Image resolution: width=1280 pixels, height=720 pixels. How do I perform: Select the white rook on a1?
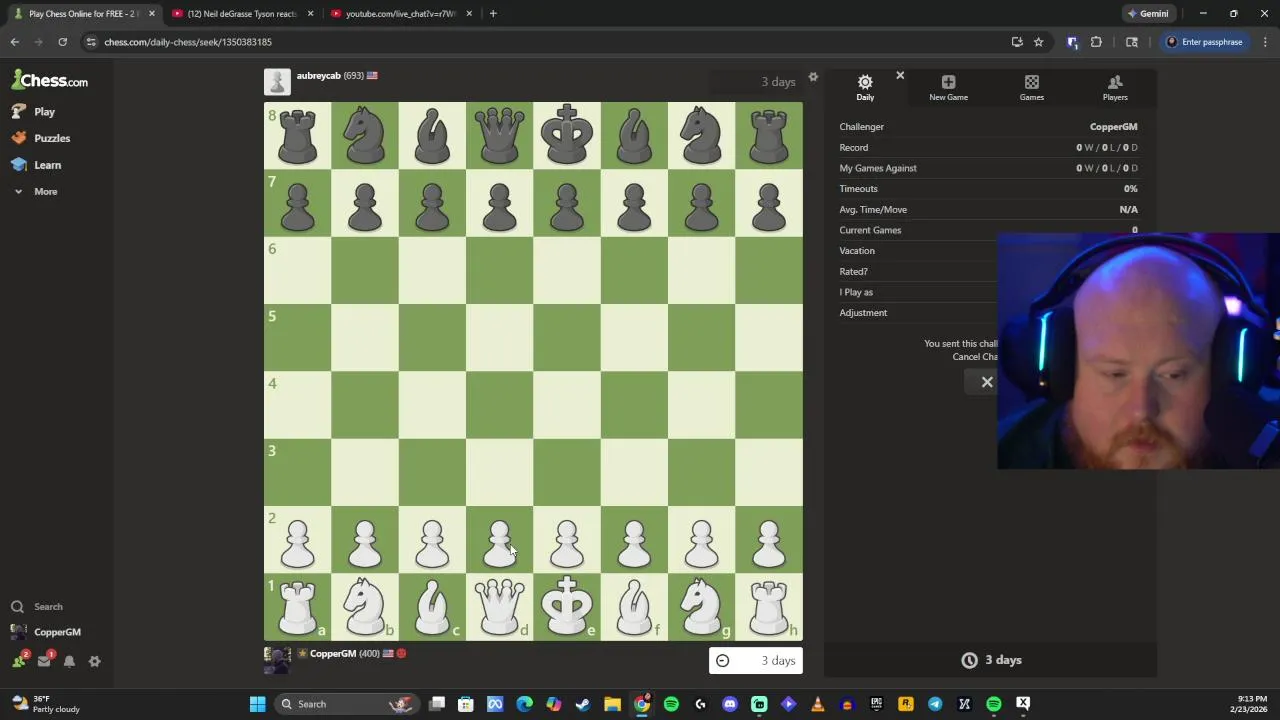297,607
